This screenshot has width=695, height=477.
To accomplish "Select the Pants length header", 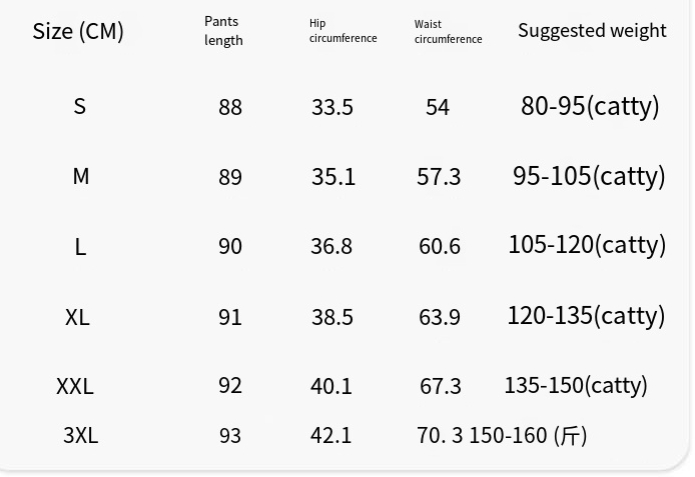I will [x=223, y=31].
